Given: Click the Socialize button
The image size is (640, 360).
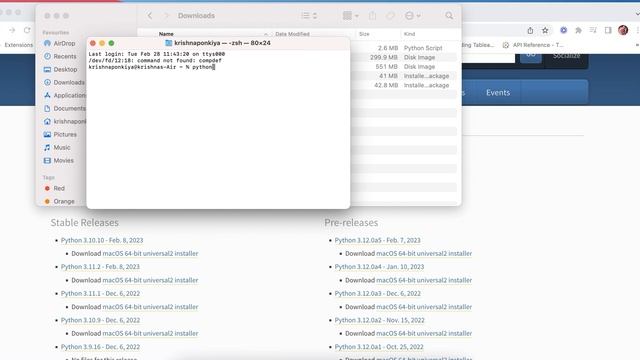Looking at the screenshot, I should pyautogui.click(x=566, y=56).
